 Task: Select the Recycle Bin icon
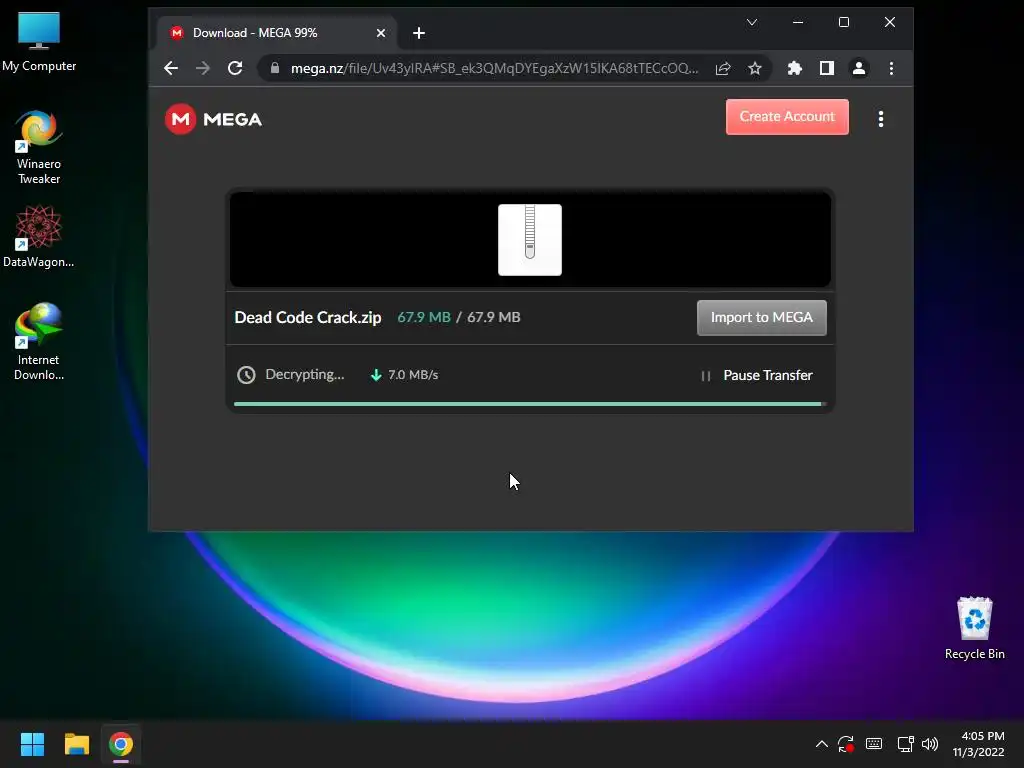coord(974,628)
